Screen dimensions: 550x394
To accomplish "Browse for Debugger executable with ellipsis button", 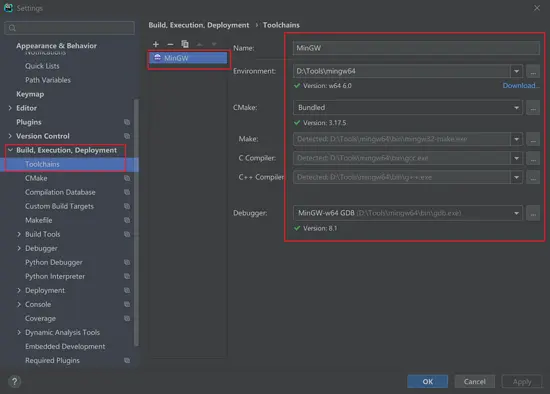I will (x=533, y=213).
